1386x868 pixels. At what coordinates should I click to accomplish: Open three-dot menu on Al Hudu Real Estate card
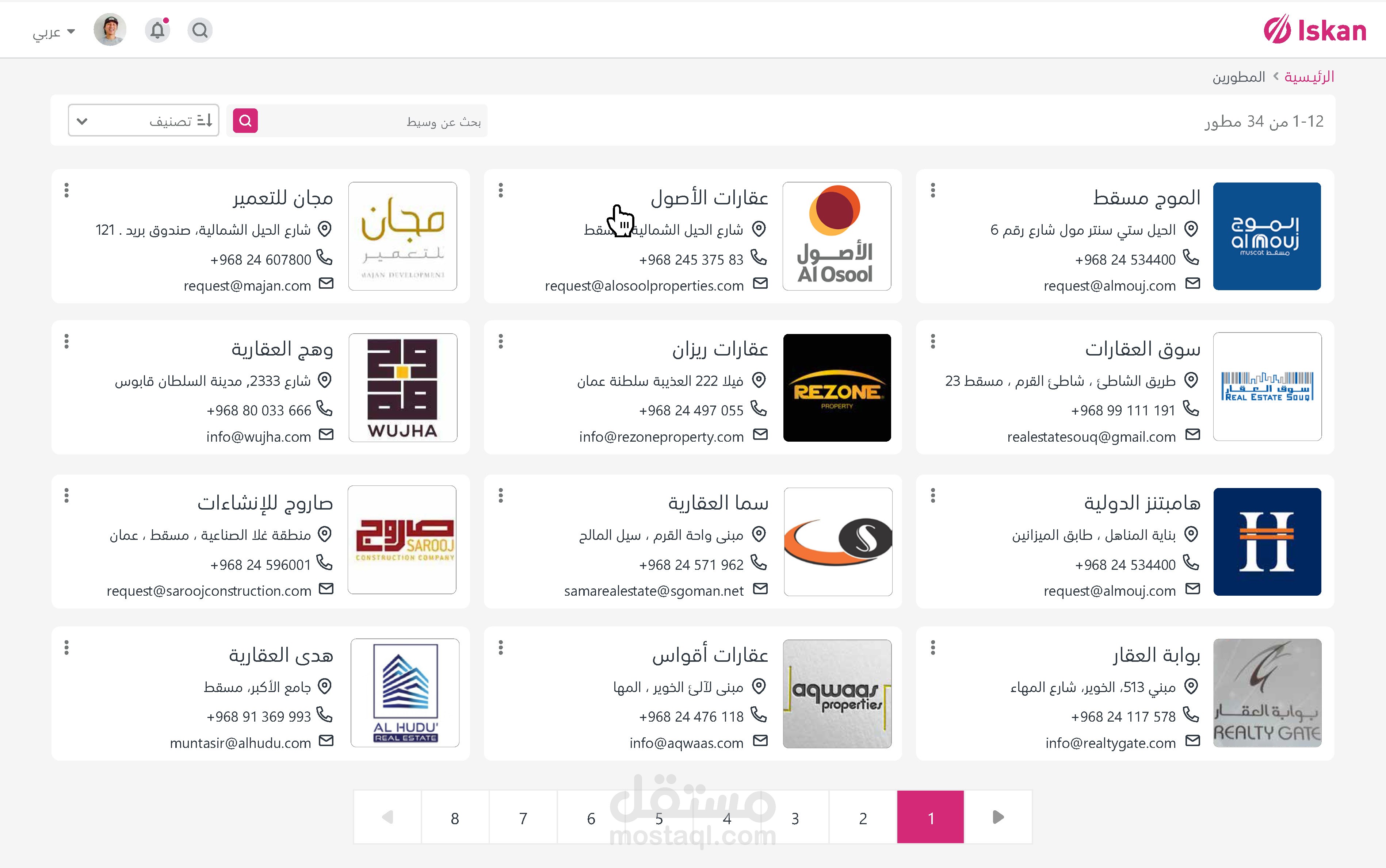[66, 648]
